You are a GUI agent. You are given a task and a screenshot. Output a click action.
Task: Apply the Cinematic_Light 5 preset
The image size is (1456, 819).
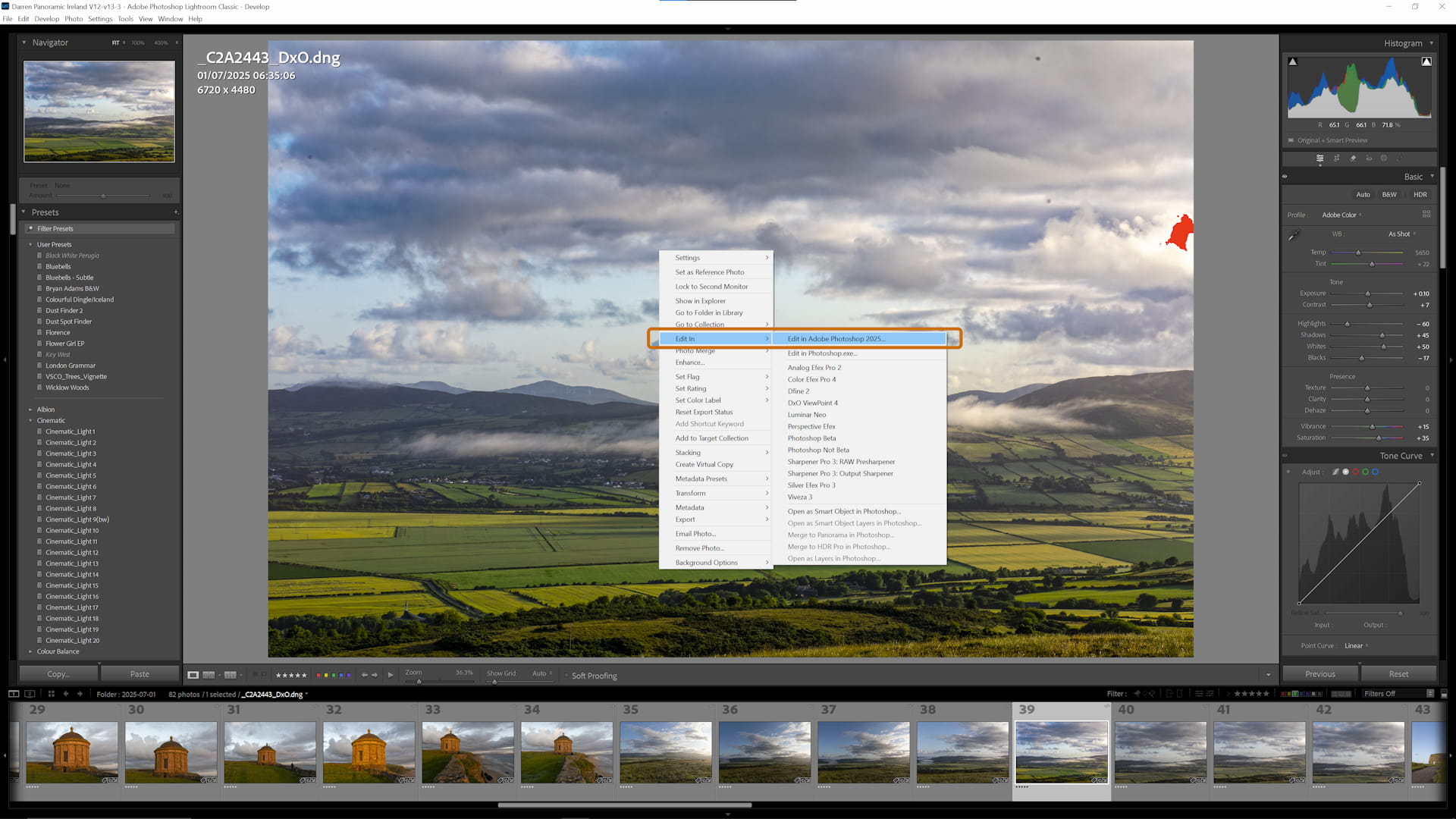click(x=71, y=475)
